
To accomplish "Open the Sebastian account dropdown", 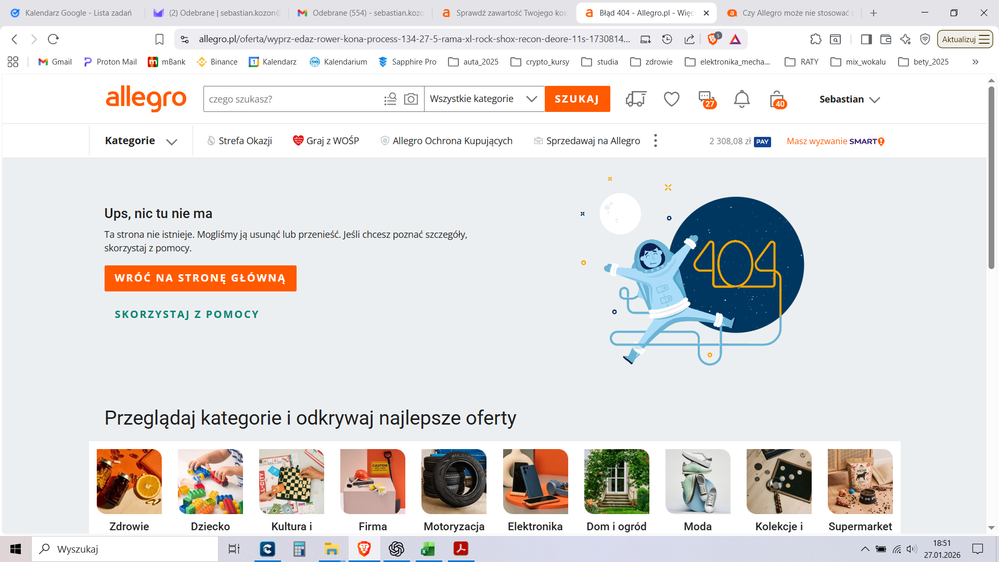I will pos(849,99).
